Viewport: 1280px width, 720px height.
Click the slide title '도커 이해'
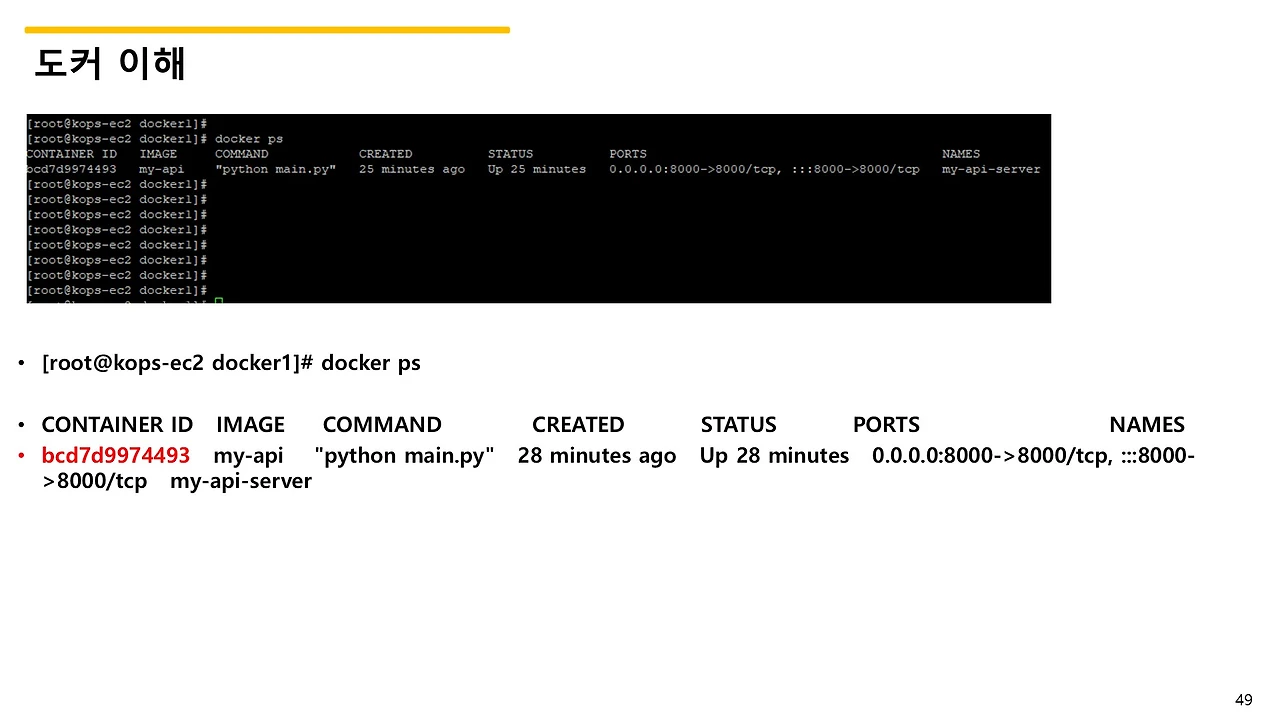click(x=110, y=63)
